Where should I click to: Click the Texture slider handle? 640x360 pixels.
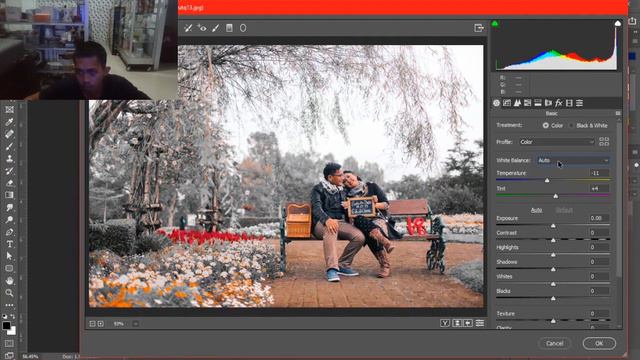pyautogui.click(x=553, y=321)
